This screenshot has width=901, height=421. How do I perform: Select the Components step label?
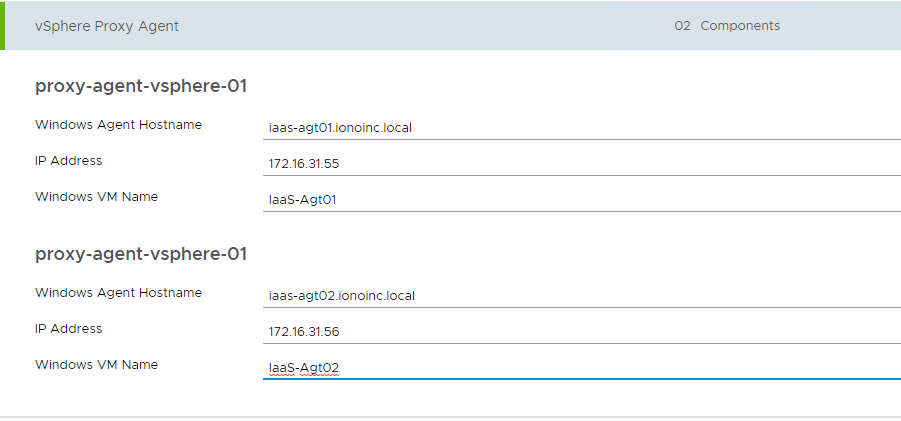point(740,26)
